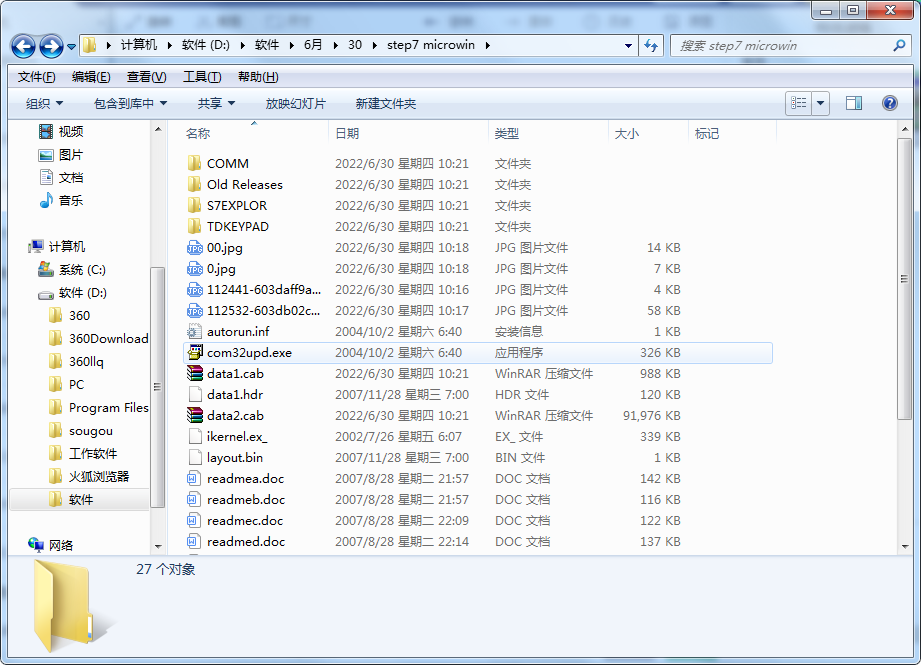921x665 pixels.
Task: Open the recent locations dropdown arrow
Action: click(71, 46)
